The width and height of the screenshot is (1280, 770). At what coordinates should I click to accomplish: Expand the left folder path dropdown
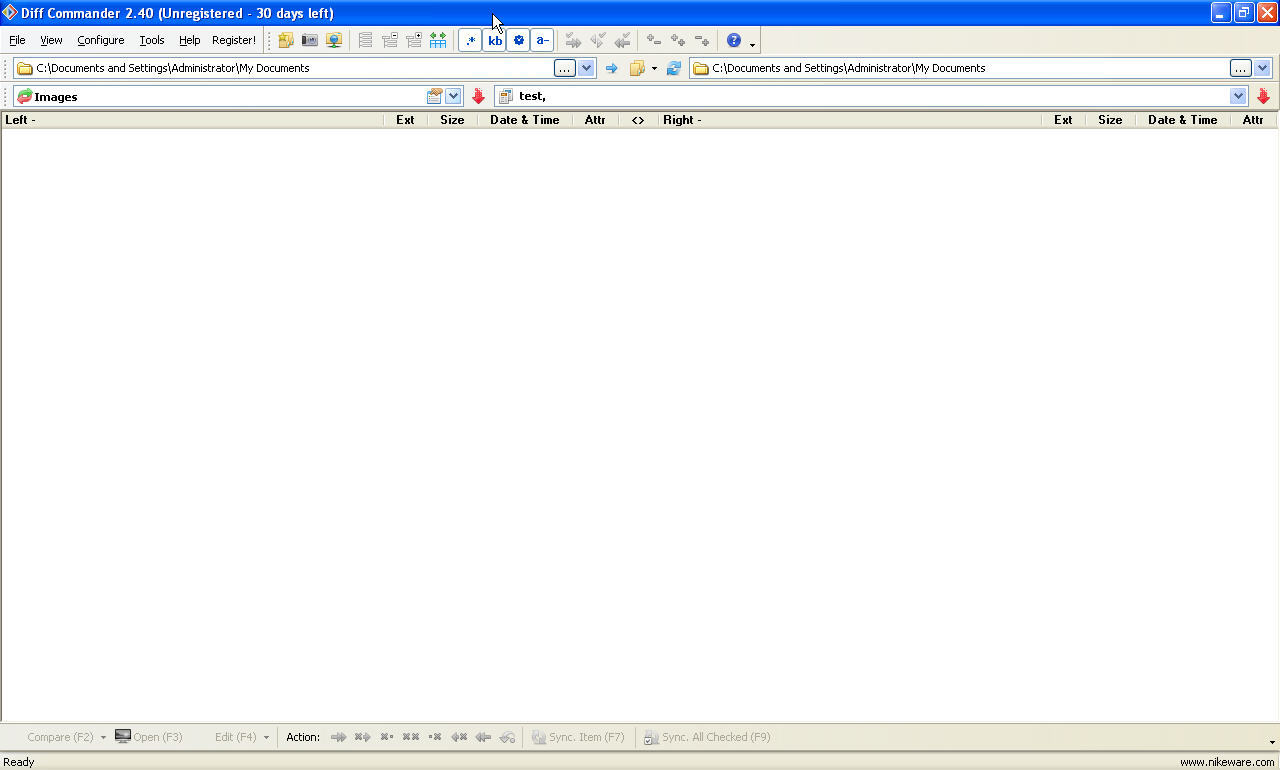(587, 68)
